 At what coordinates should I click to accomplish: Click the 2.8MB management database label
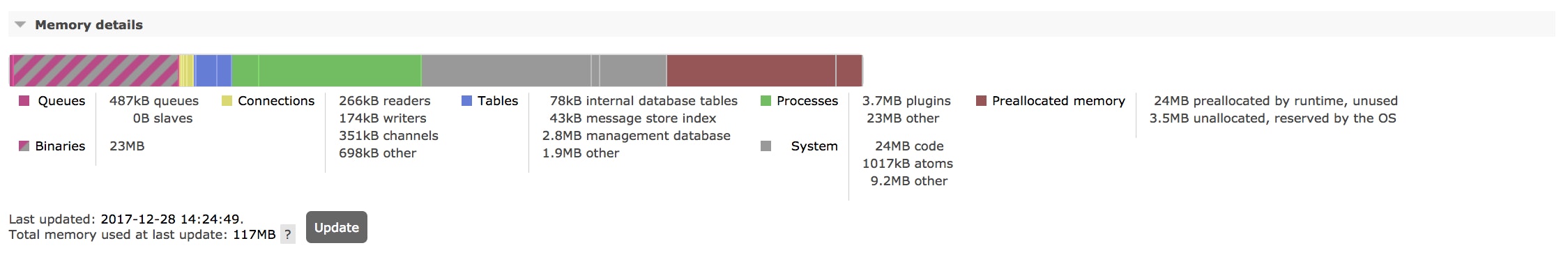[x=637, y=136]
